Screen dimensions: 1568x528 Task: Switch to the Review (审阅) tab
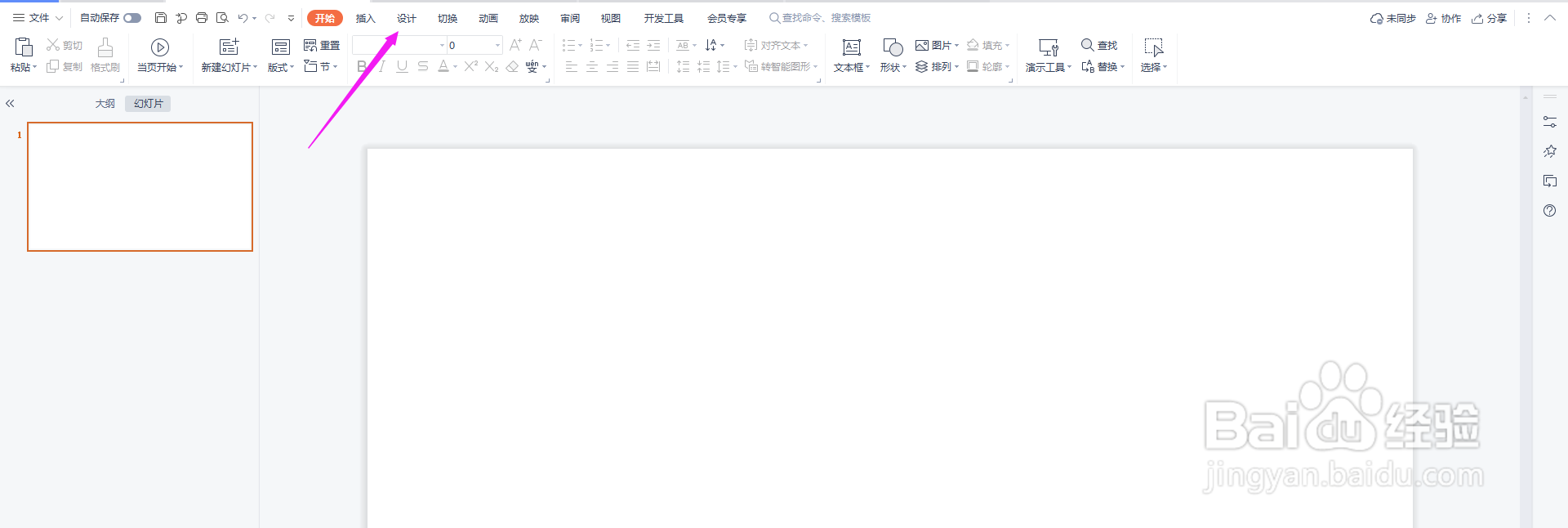tap(570, 18)
